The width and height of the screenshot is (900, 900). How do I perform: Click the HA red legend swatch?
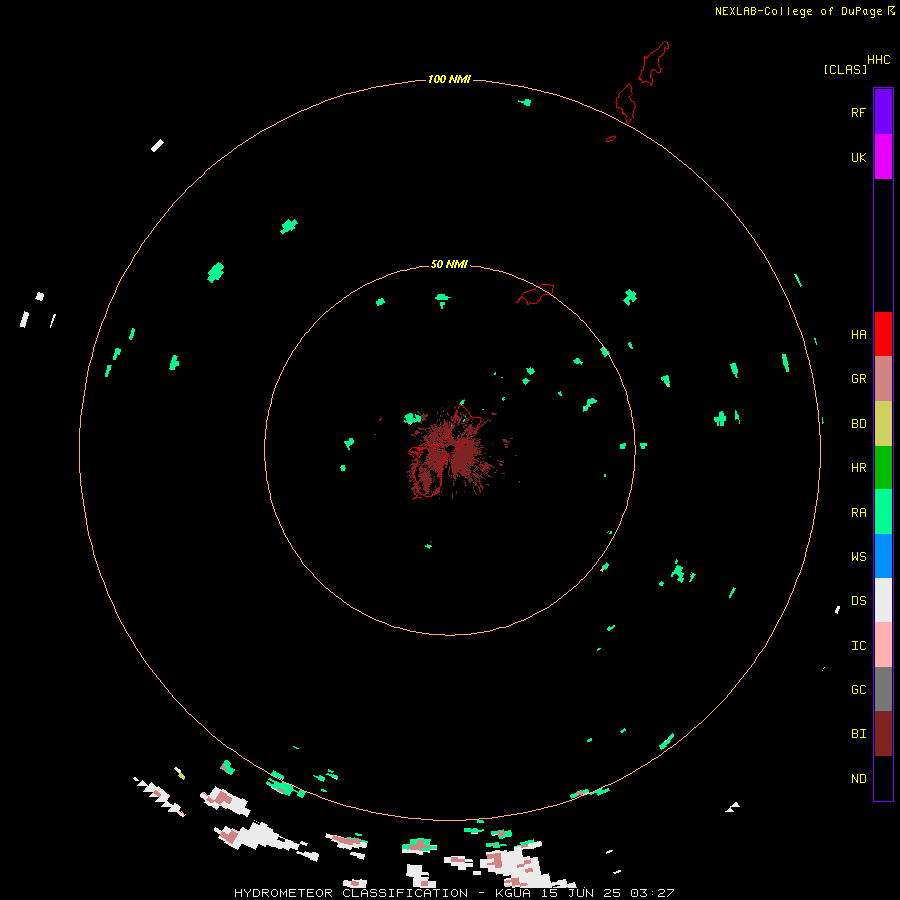click(883, 334)
